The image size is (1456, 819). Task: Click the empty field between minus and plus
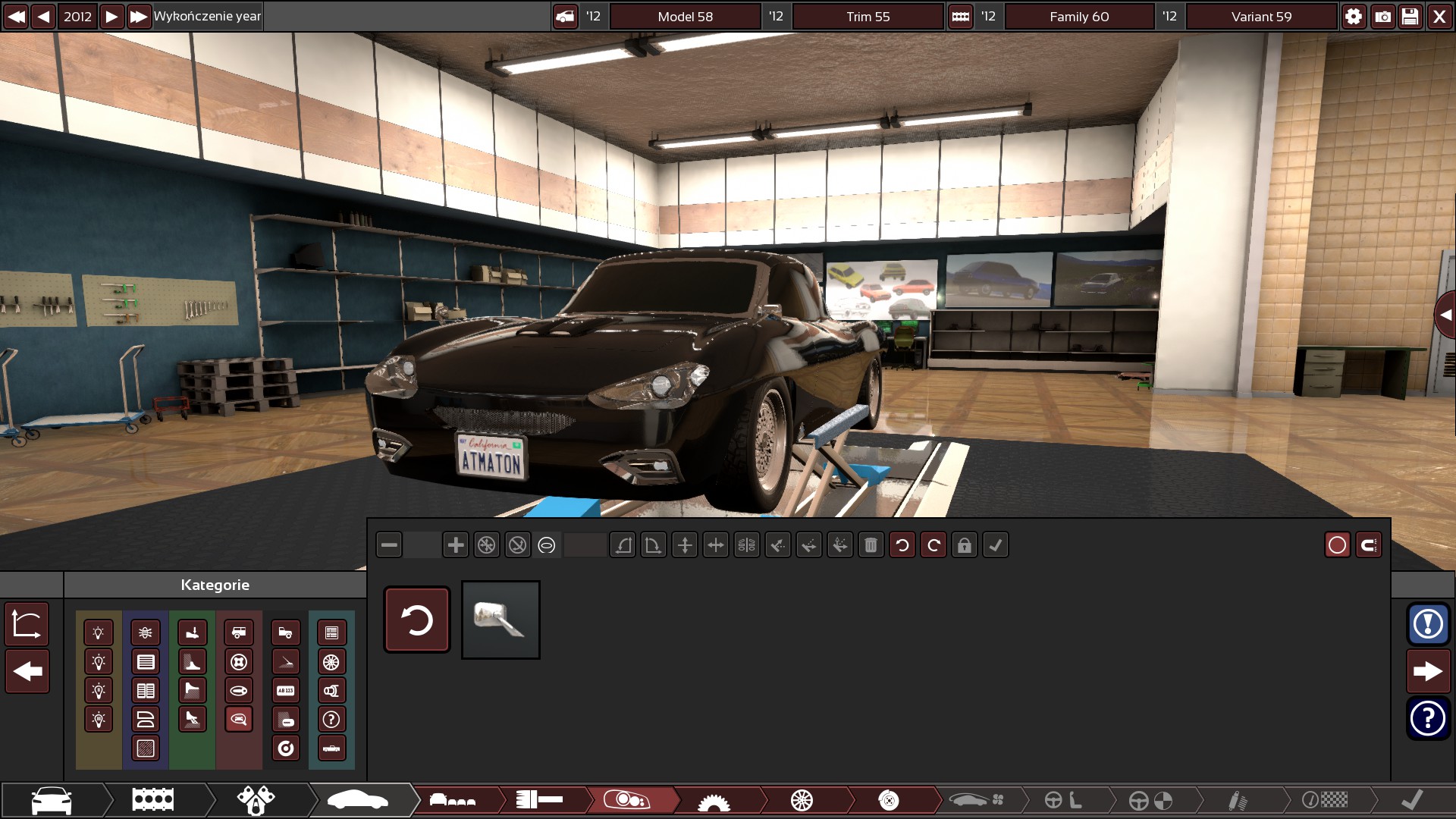[422, 544]
